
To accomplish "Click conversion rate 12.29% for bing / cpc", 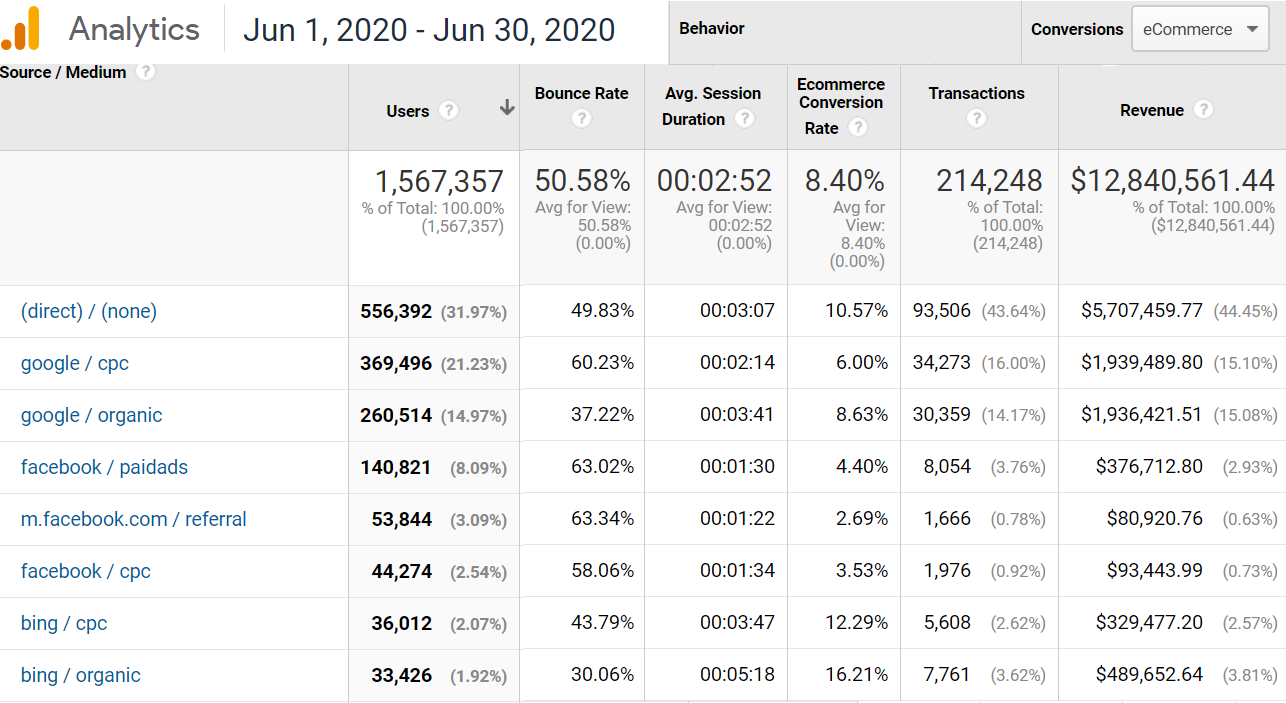I will tap(857, 623).
